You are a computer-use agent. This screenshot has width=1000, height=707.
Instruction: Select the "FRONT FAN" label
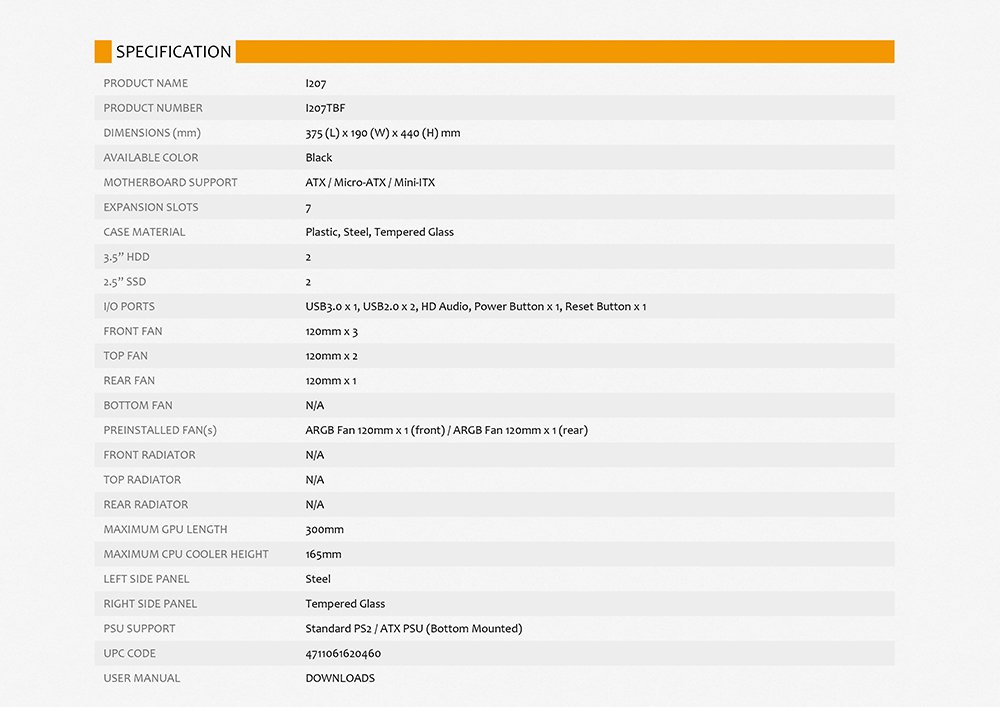pos(133,332)
